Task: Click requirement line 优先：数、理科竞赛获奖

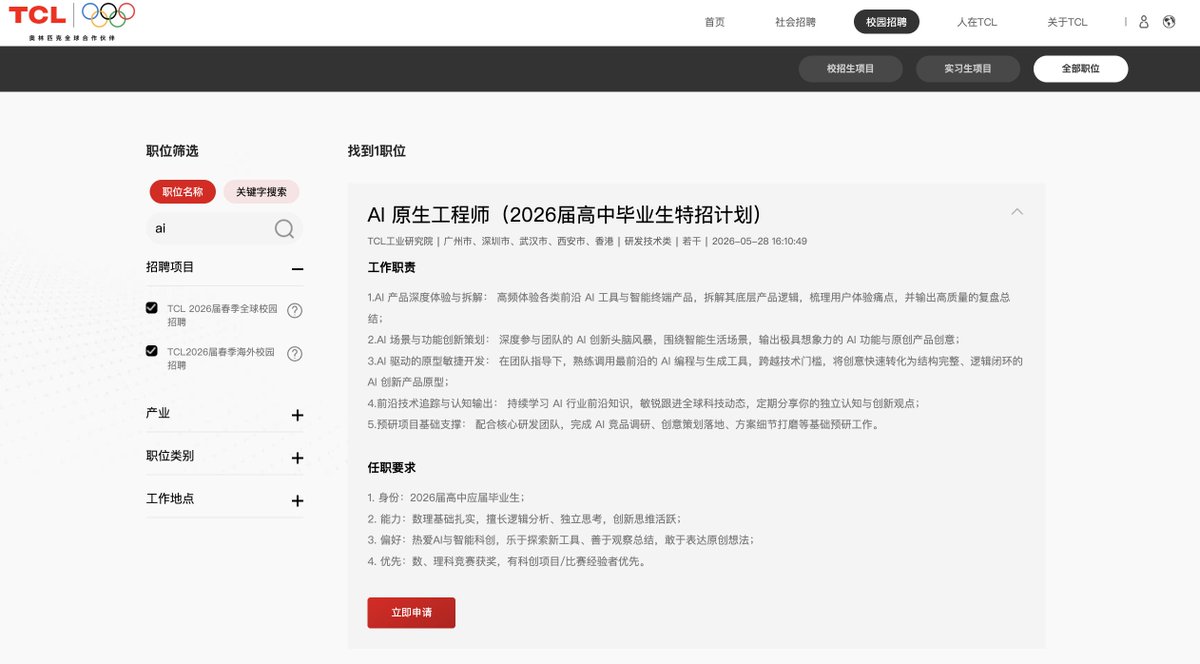Action: pyautogui.click(x=507, y=561)
